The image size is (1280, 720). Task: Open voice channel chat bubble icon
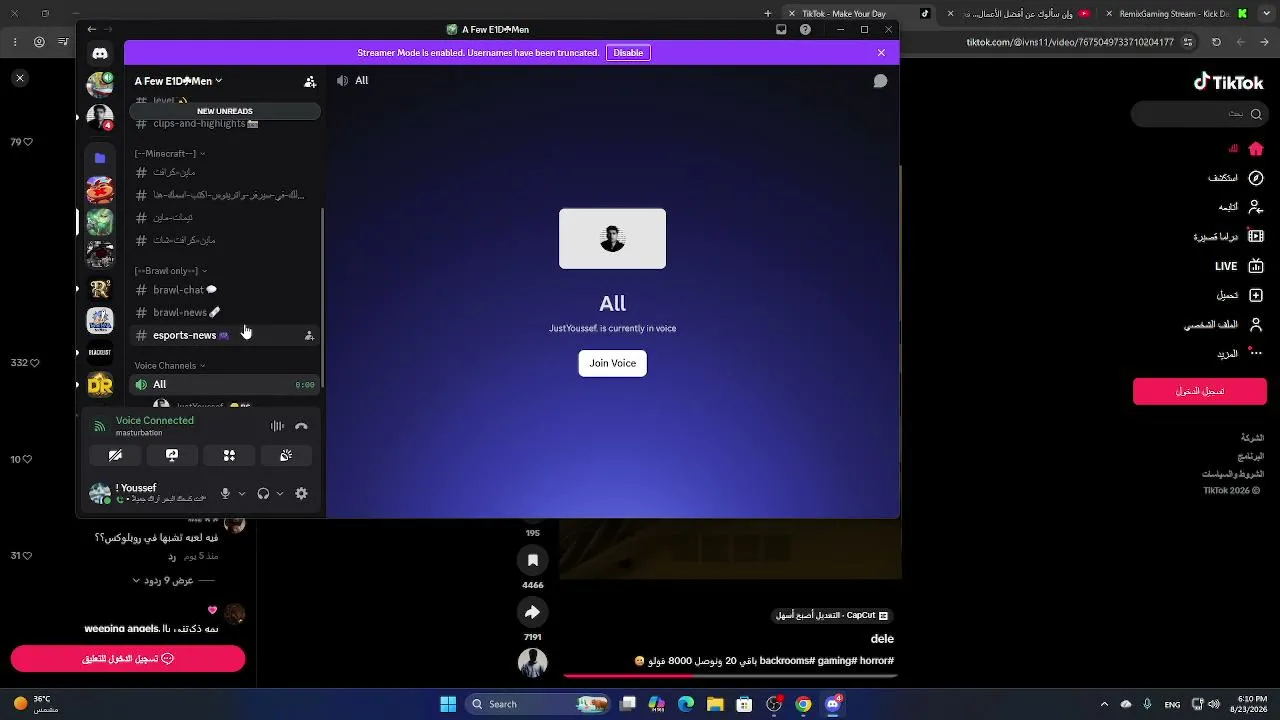880,81
